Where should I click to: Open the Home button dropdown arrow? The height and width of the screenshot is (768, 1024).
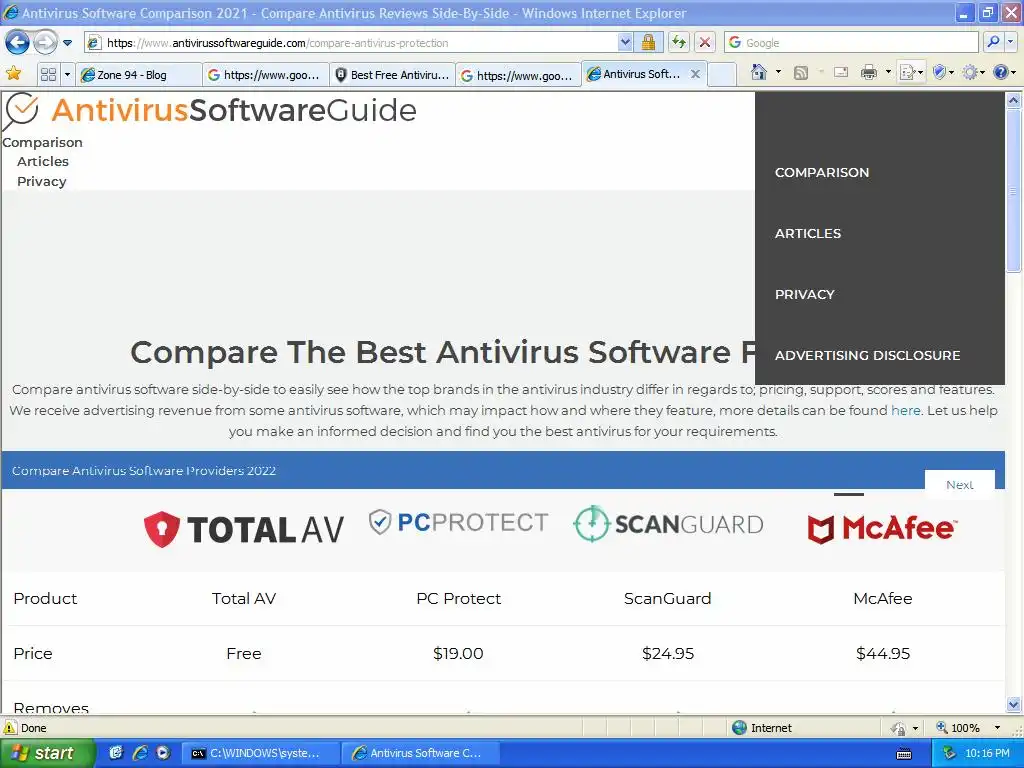pyautogui.click(x=778, y=72)
